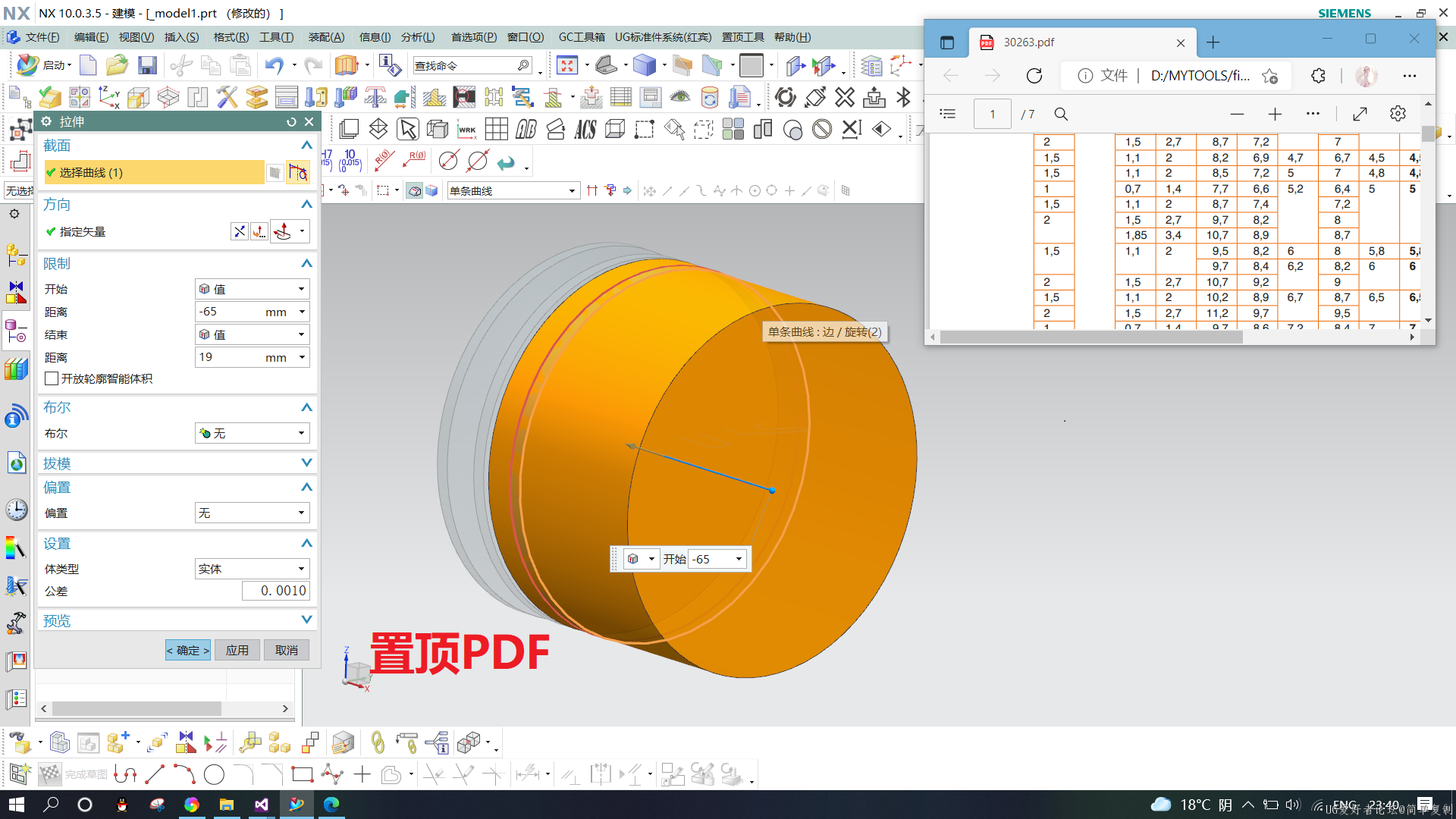Toggle 开放轮廓智能体积 checkbox

(52, 378)
